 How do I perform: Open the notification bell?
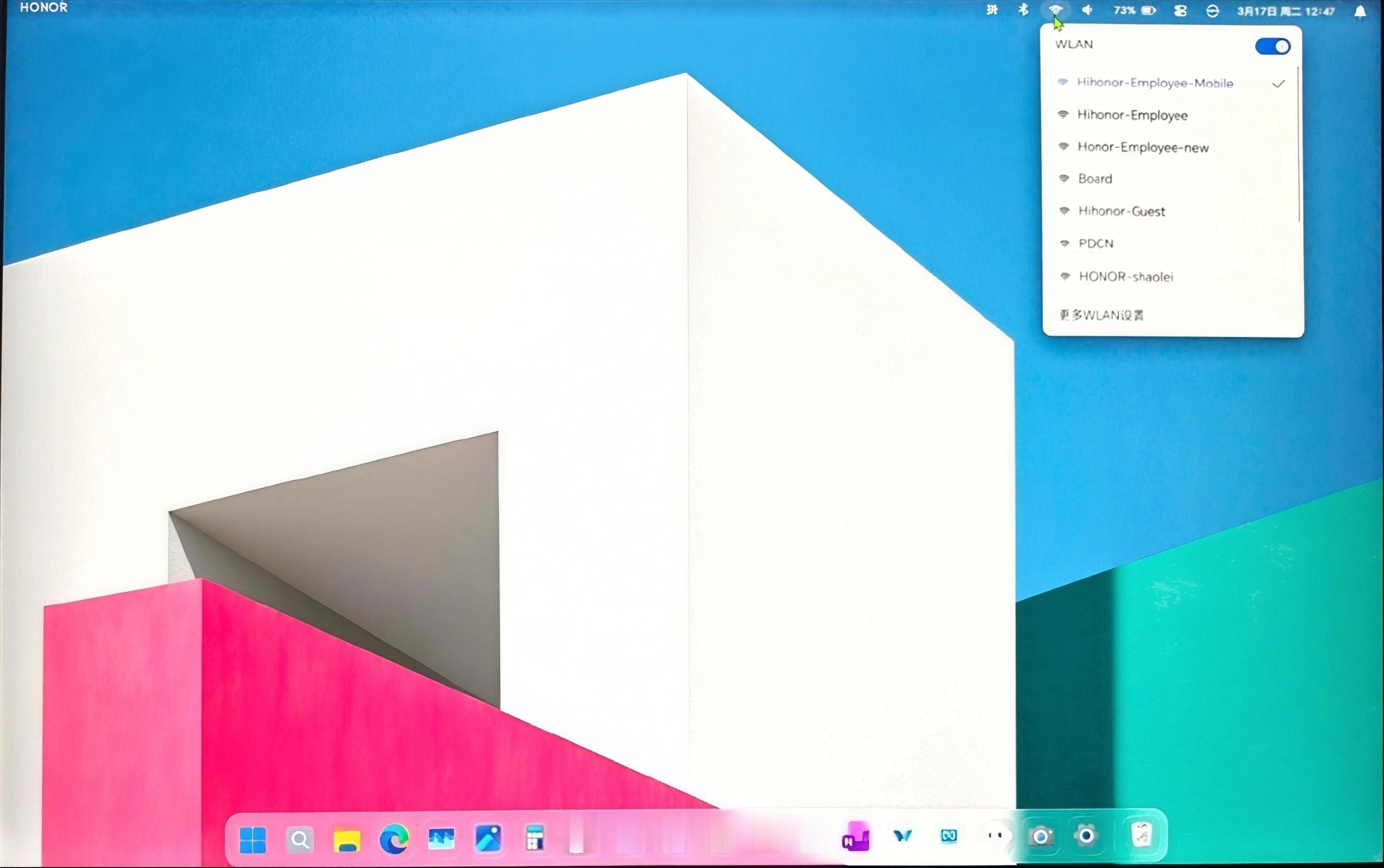pos(1360,11)
